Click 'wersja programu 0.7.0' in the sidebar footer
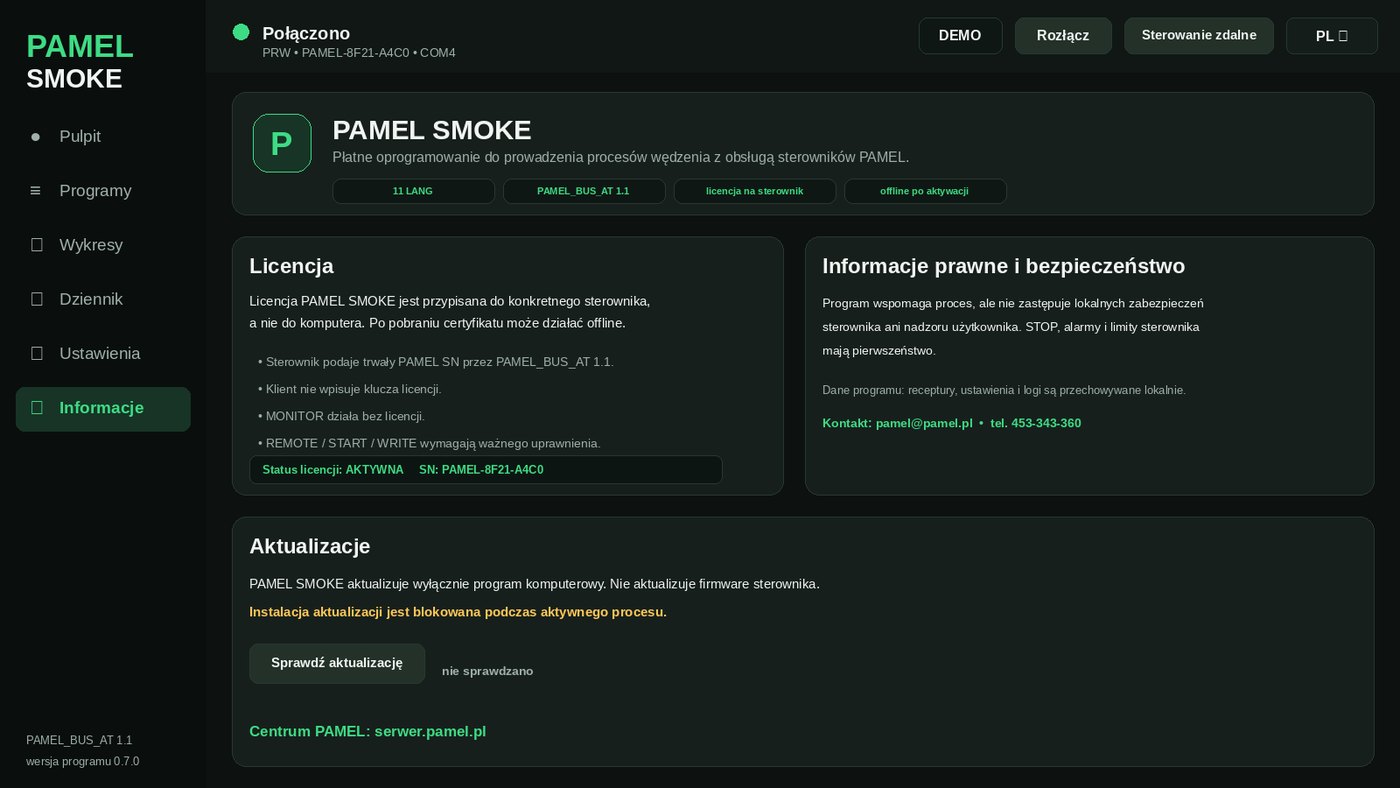The height and width of the screenshot is (788, 1400). pos(83,761)
